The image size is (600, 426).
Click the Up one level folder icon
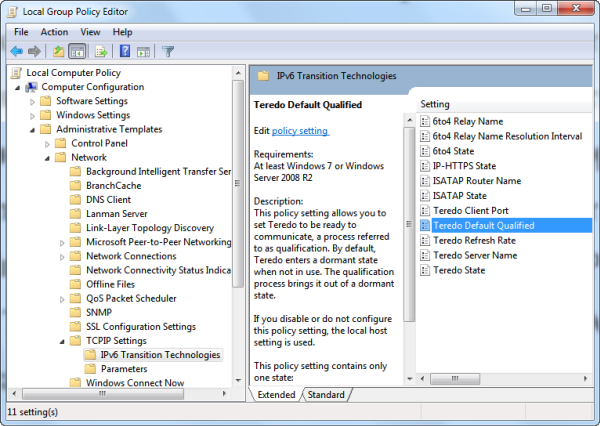click(59, 51)
